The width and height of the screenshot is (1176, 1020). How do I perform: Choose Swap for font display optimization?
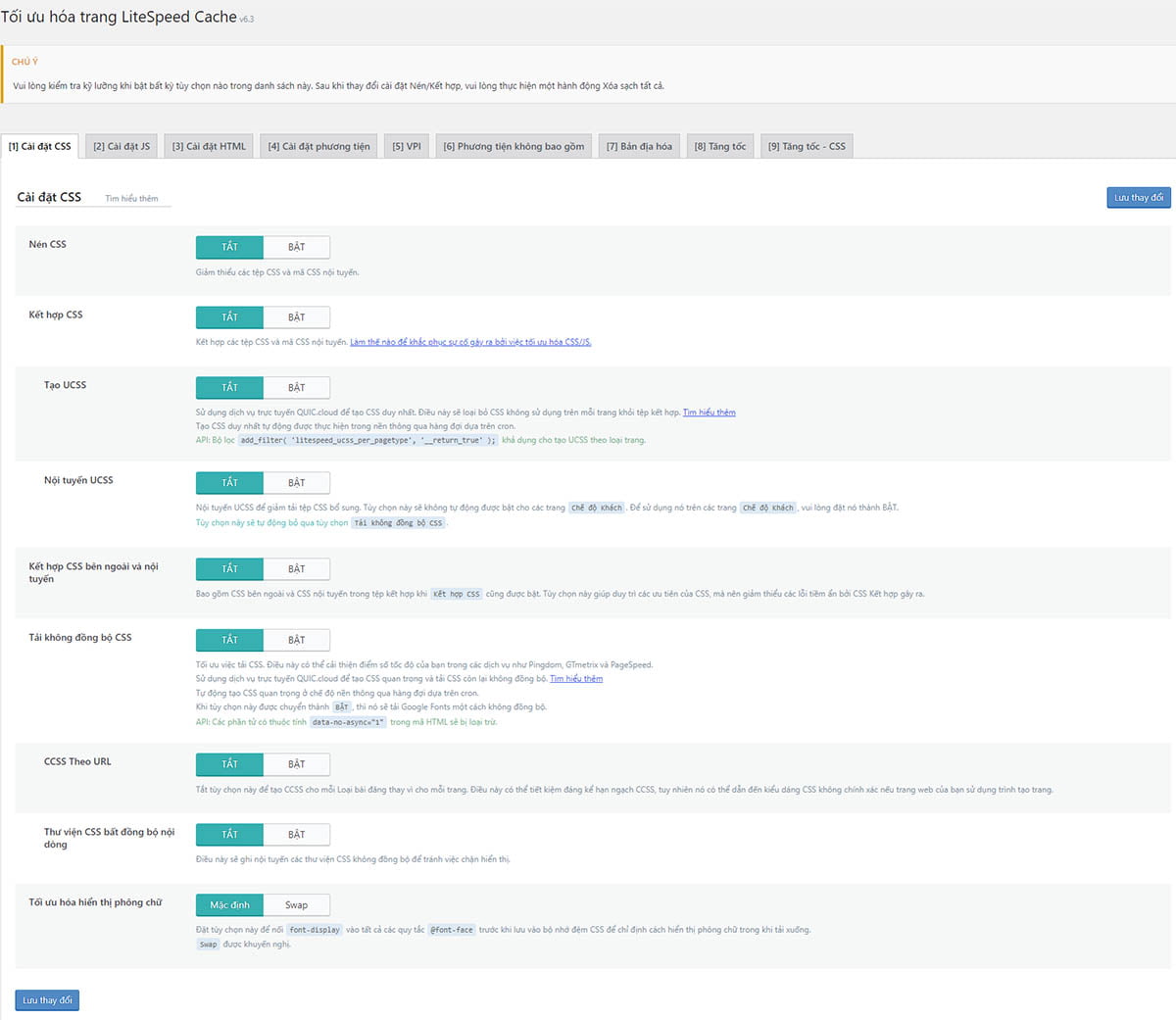pyautogui.click(x=297, y=905)
